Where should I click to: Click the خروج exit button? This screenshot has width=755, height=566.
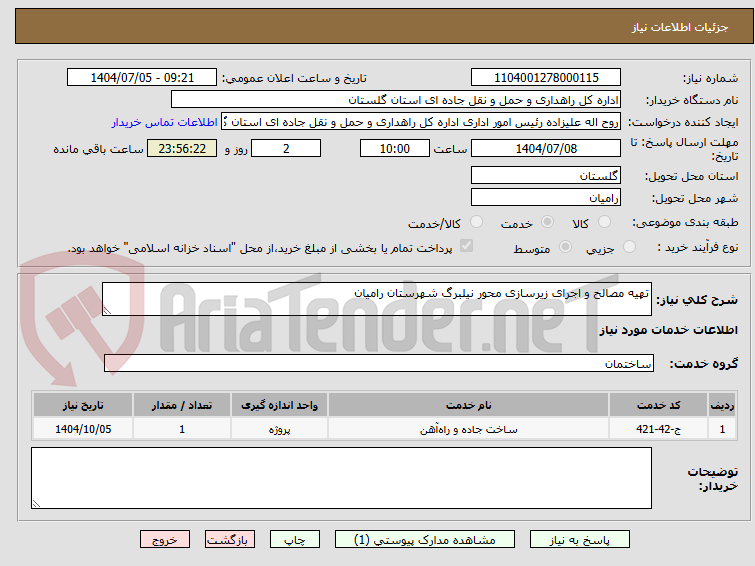coord(165,540)
